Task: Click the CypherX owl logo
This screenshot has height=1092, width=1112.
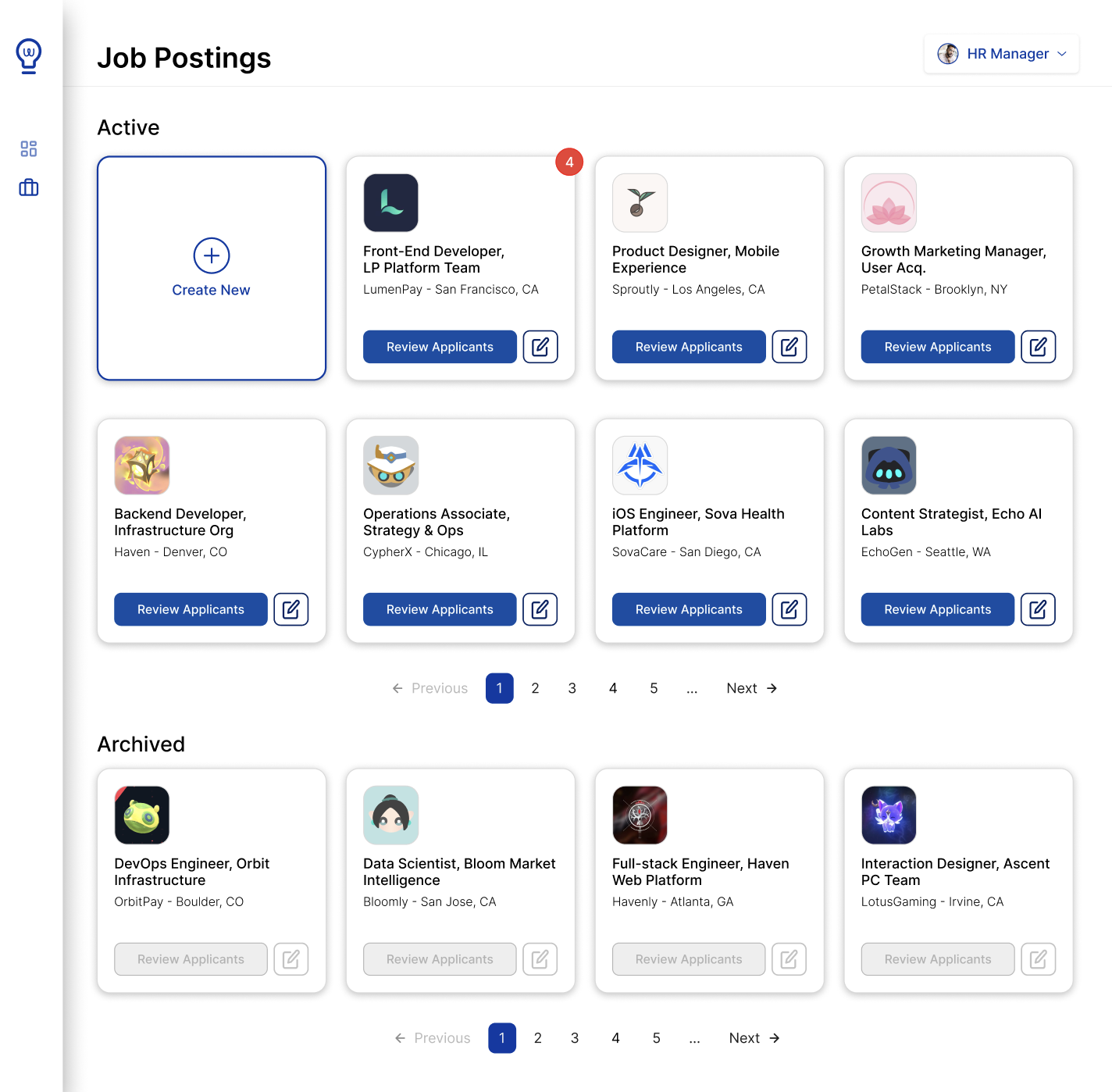Action: (391, 466)
